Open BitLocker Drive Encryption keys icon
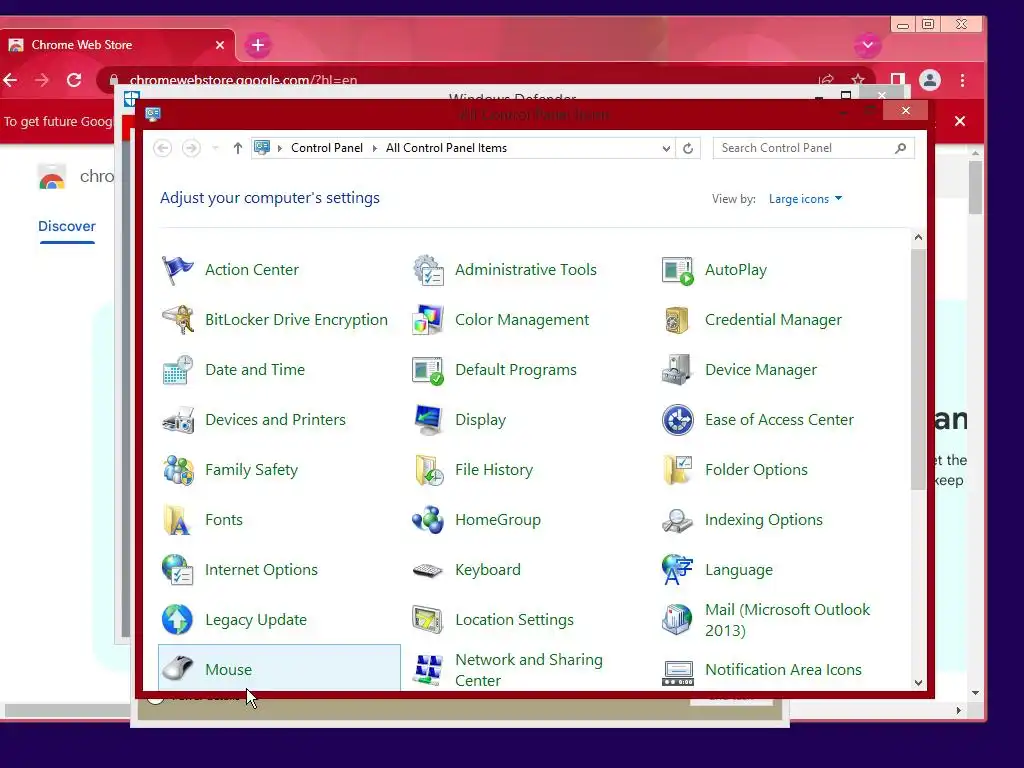 [x=178, y=320]
